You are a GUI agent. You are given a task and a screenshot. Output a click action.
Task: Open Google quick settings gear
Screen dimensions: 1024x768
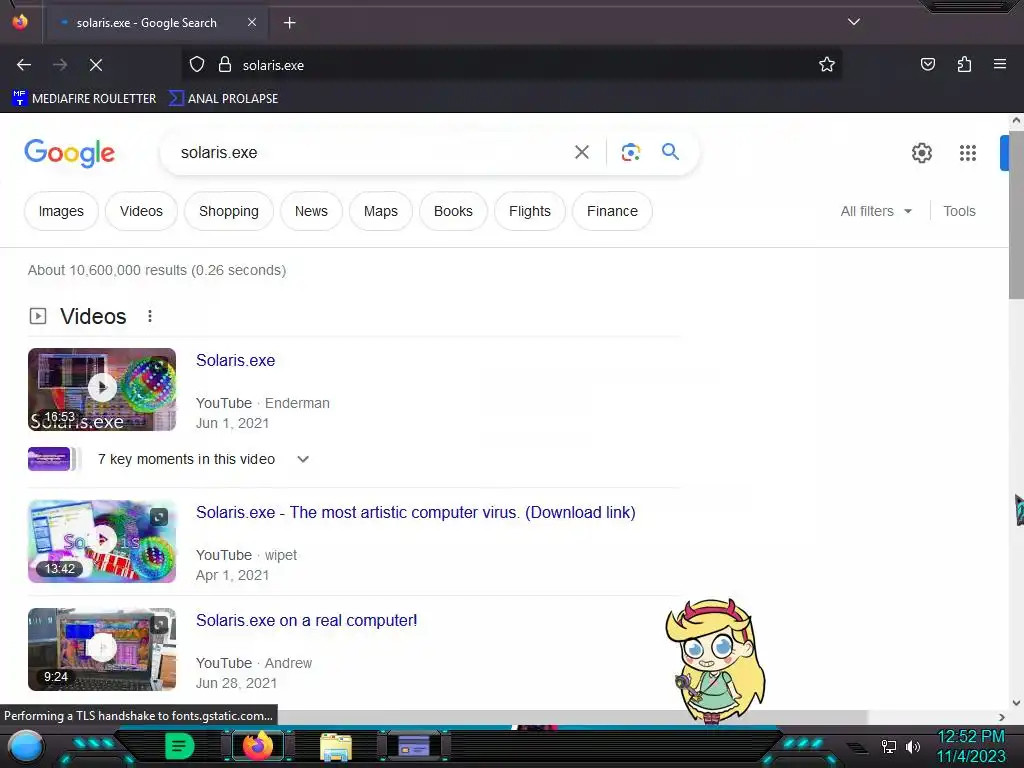(x=921, y=153)
